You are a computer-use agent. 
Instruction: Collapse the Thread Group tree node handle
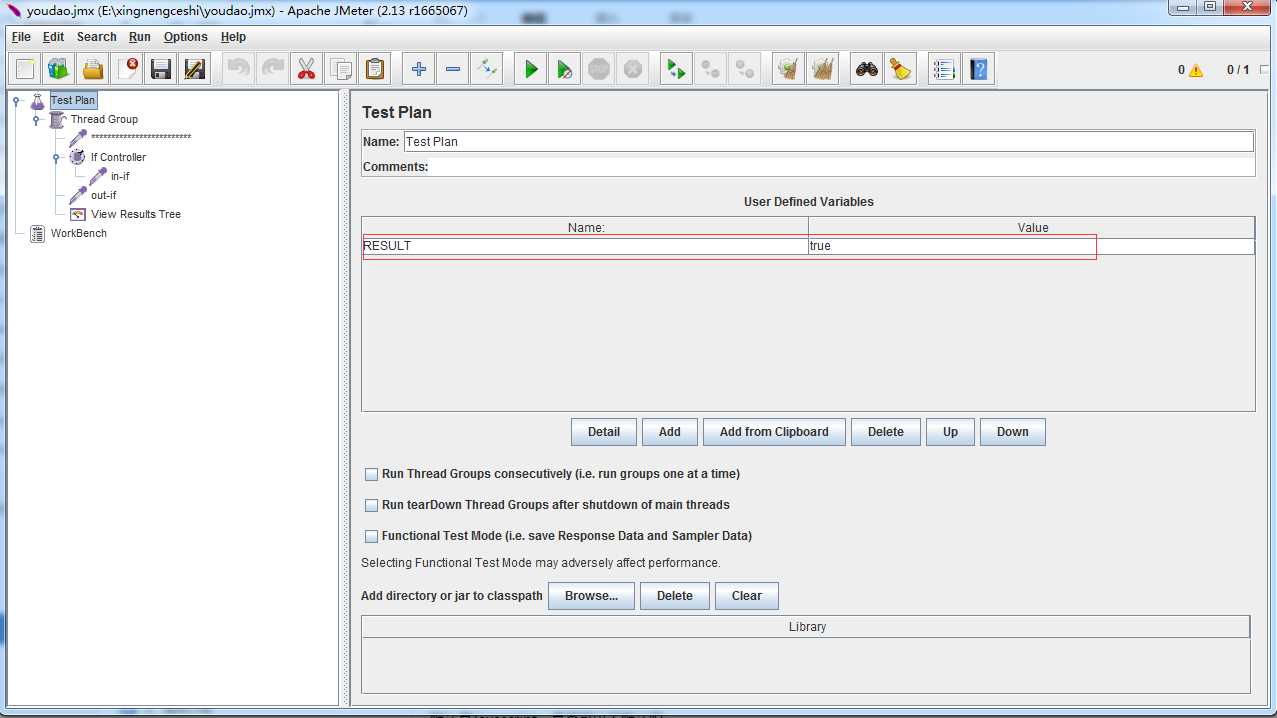[x=36, y=120]
